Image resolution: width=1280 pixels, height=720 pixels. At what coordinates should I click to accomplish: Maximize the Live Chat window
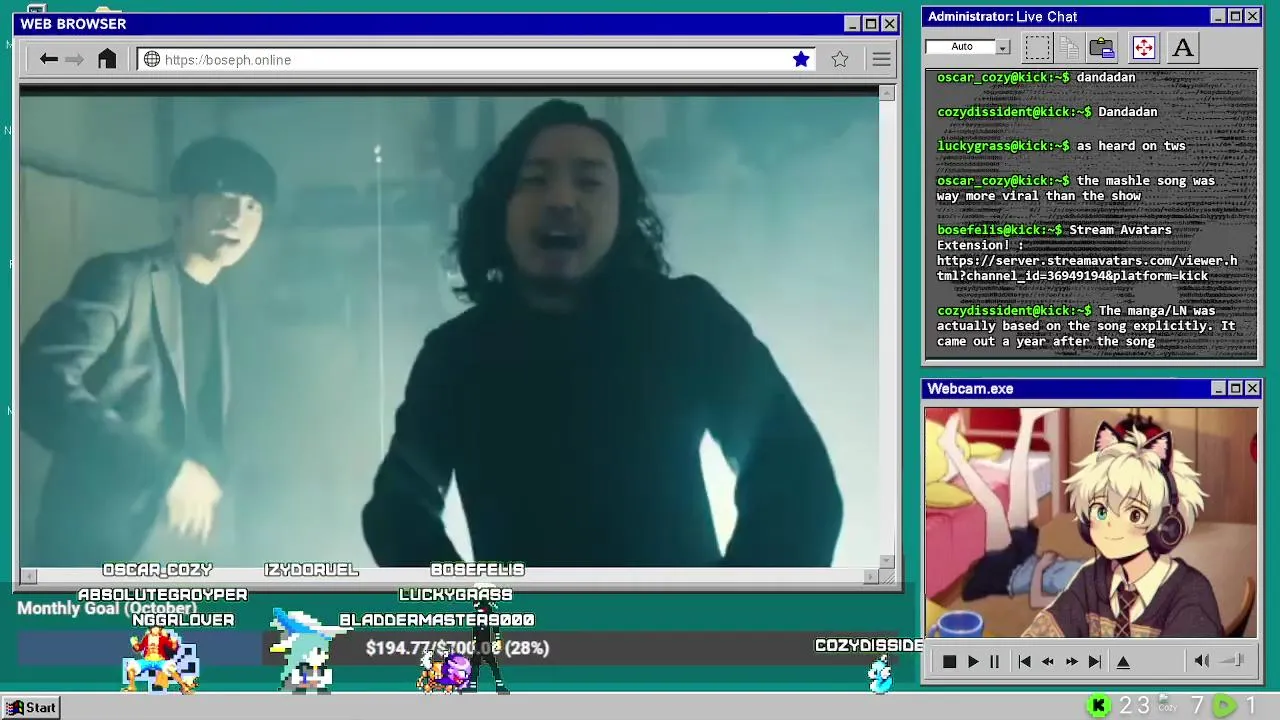tap(1235, 16)
